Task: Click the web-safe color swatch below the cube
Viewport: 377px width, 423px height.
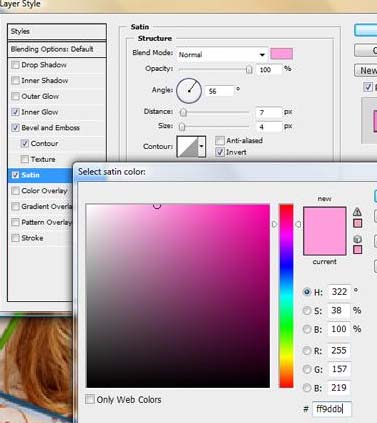Action: pos(357,249)
